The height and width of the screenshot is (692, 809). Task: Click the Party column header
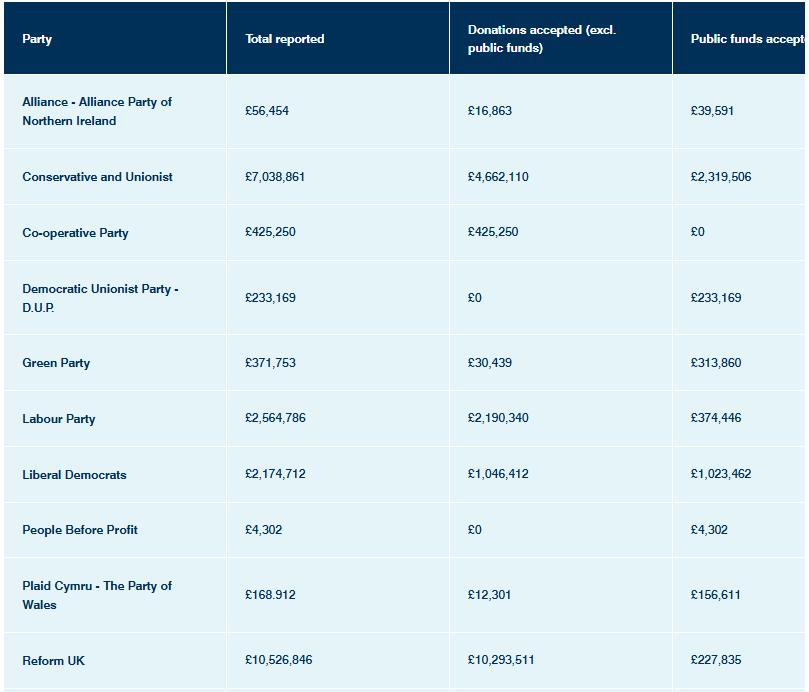pyautogui.click(x=37, y=39)
